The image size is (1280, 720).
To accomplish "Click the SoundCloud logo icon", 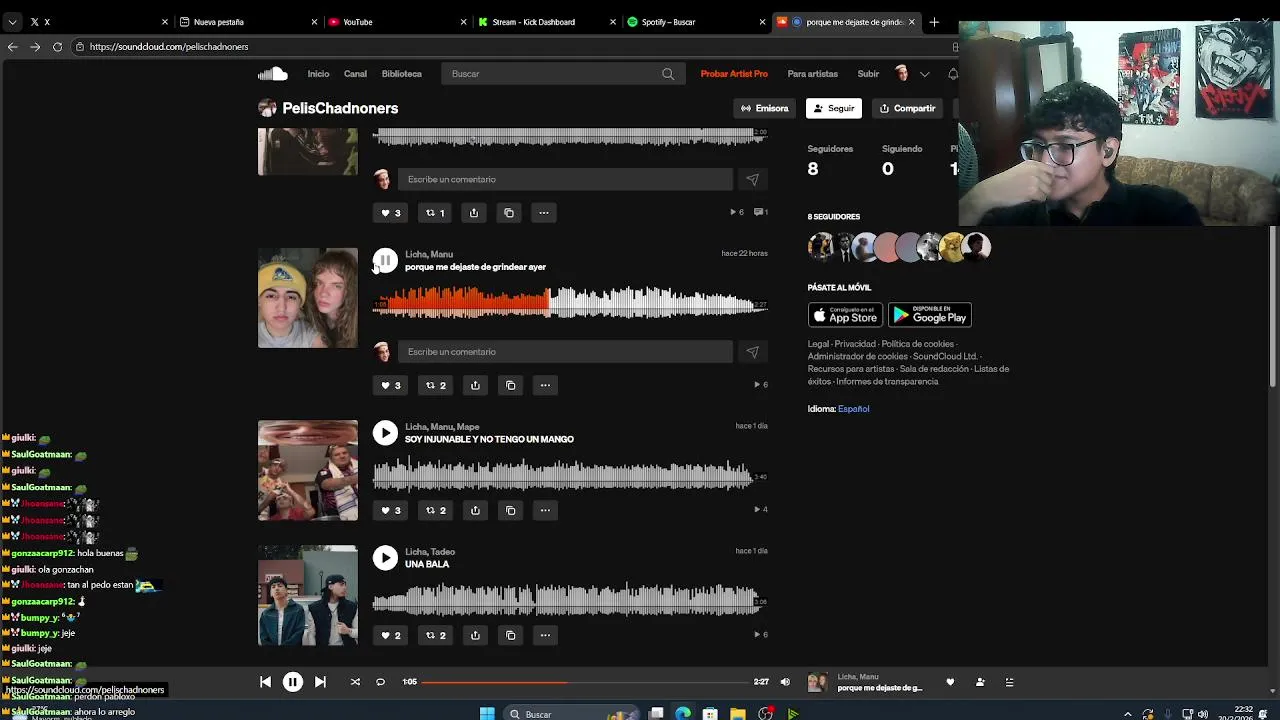I will coord(272,74).
